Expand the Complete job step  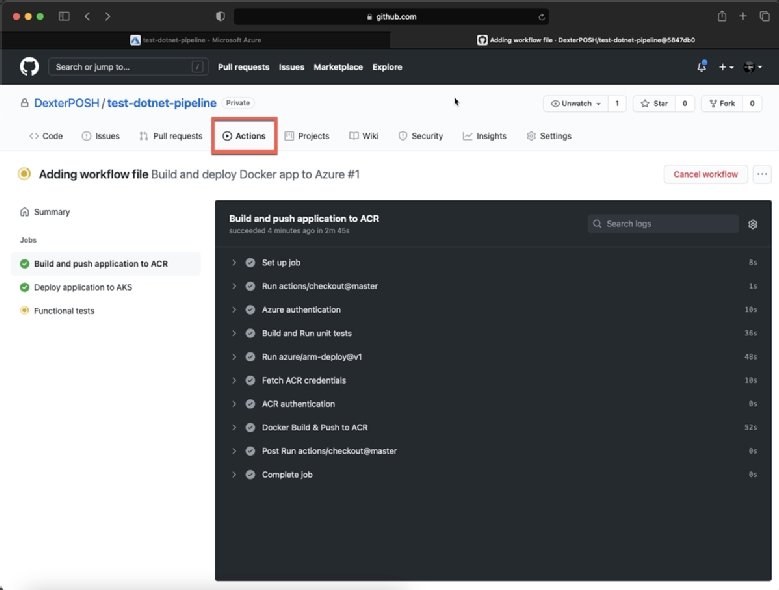[x=493, y=475]
